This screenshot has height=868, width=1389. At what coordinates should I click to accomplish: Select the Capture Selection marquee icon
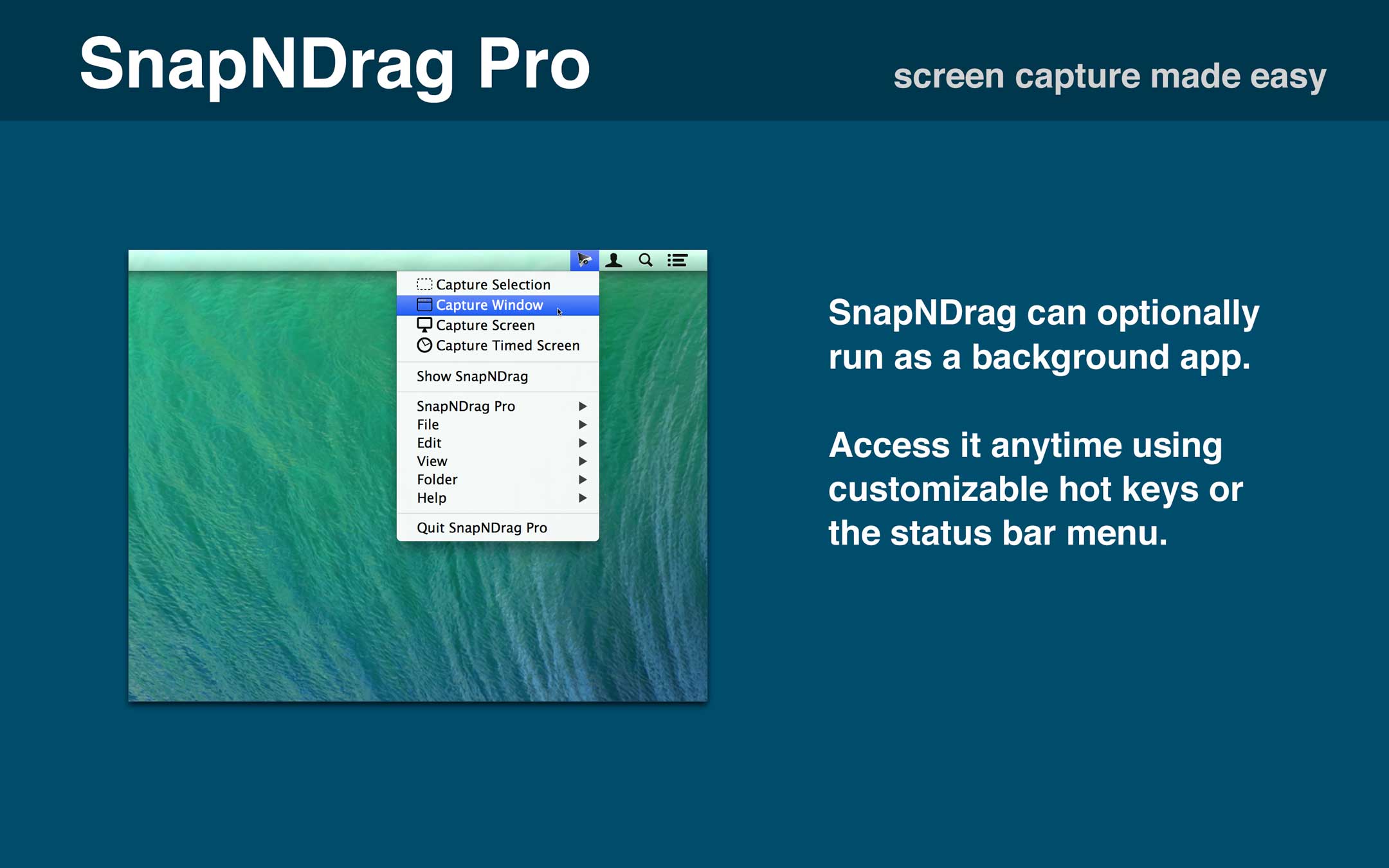point(424,284)
